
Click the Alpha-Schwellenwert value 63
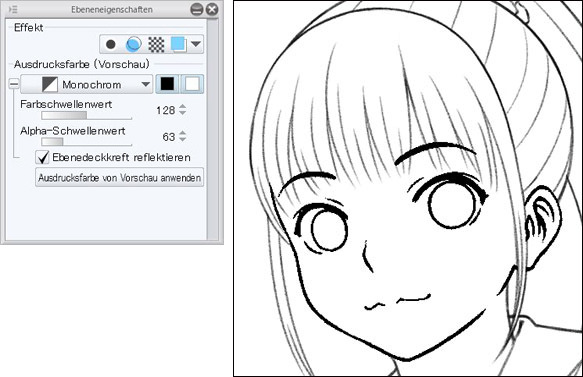168,137
